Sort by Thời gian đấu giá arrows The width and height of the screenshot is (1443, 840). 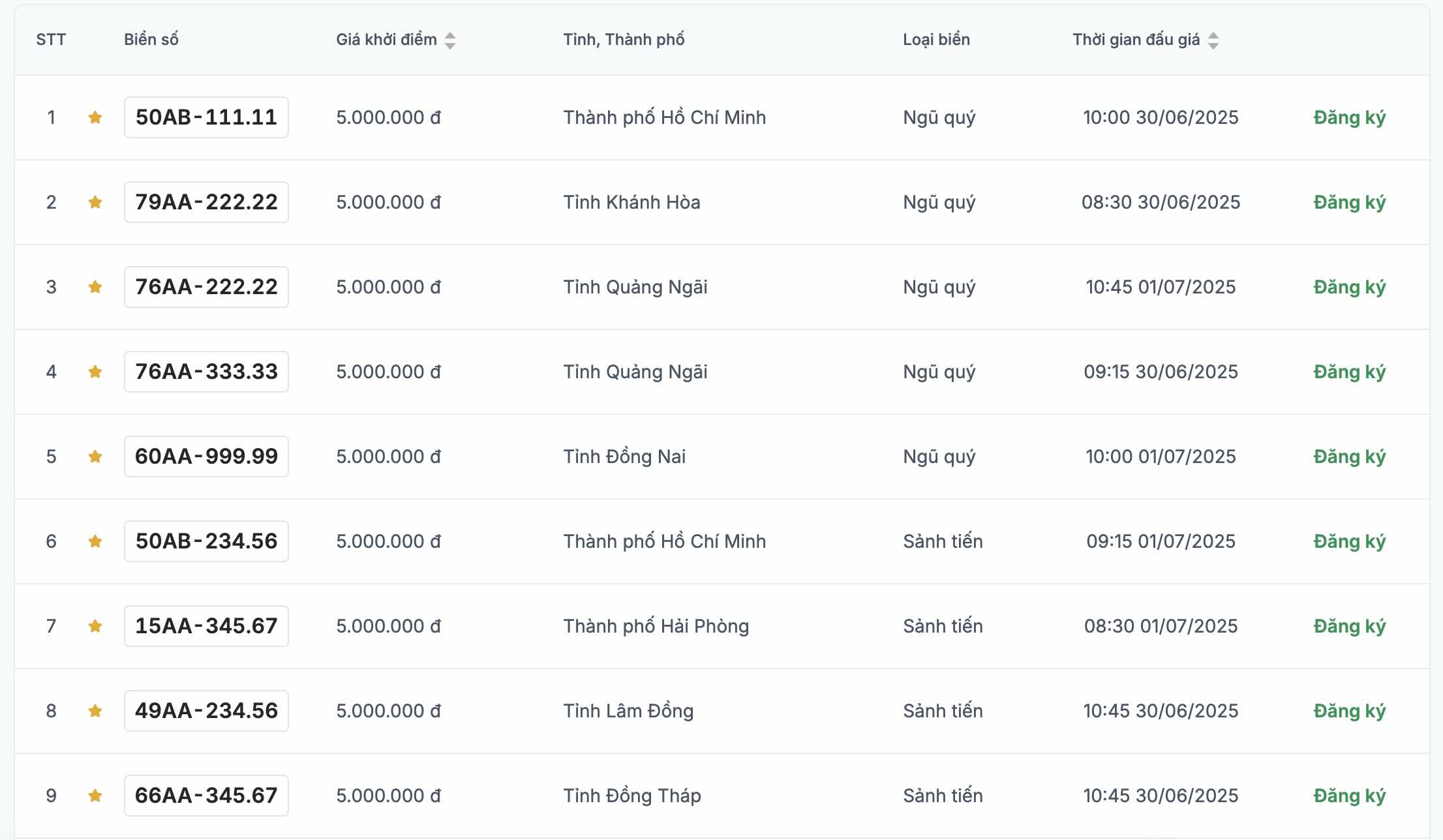(1213, 40)
